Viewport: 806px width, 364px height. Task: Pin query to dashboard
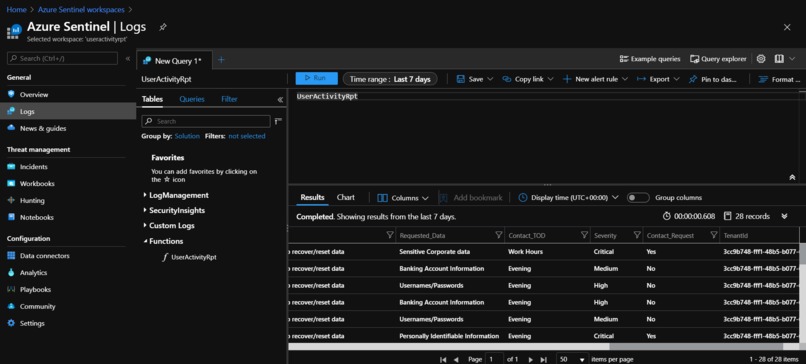tap(712, 79)
